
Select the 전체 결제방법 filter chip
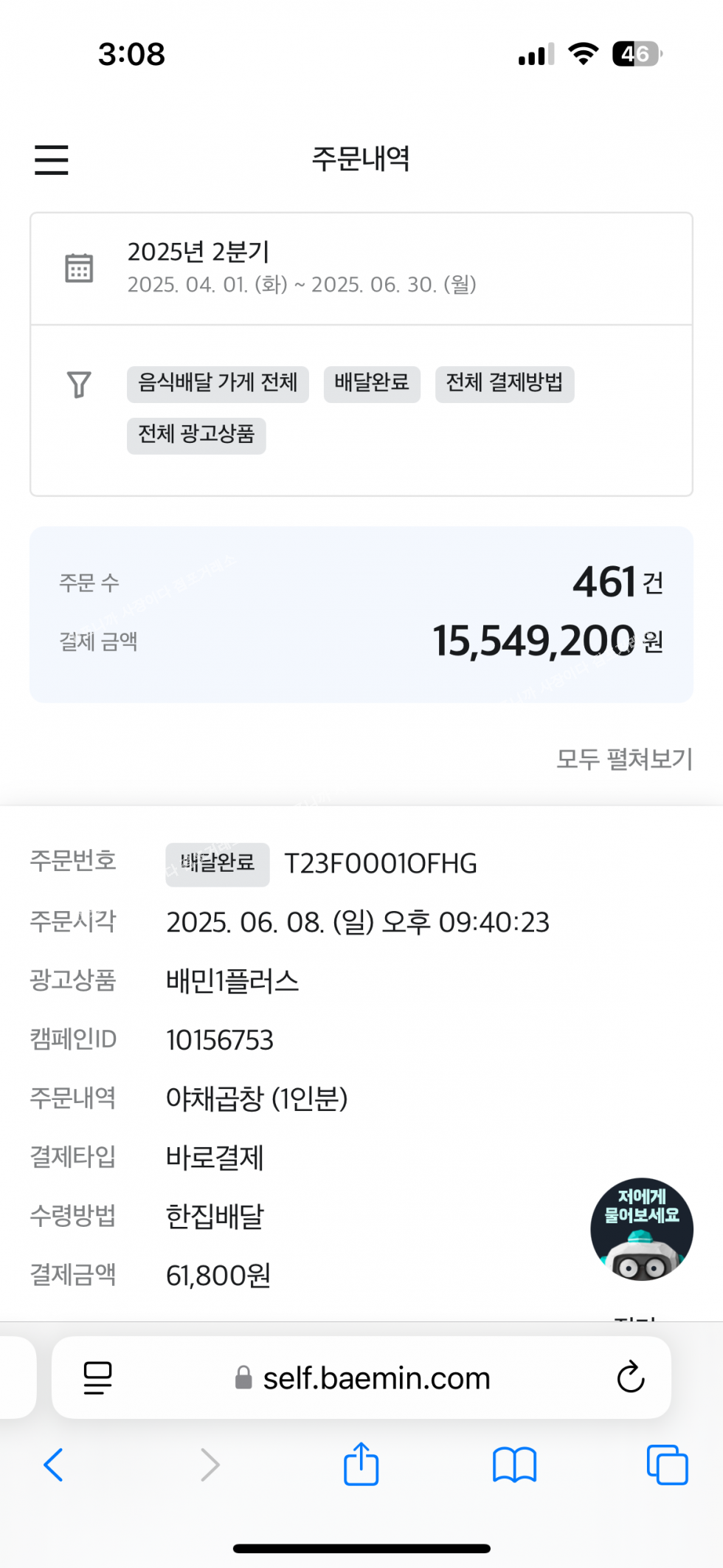[x=505, y=384]
